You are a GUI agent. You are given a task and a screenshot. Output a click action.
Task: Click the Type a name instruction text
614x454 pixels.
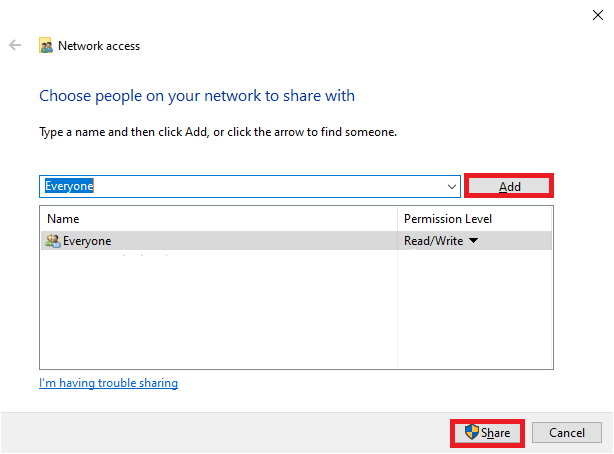218,132
